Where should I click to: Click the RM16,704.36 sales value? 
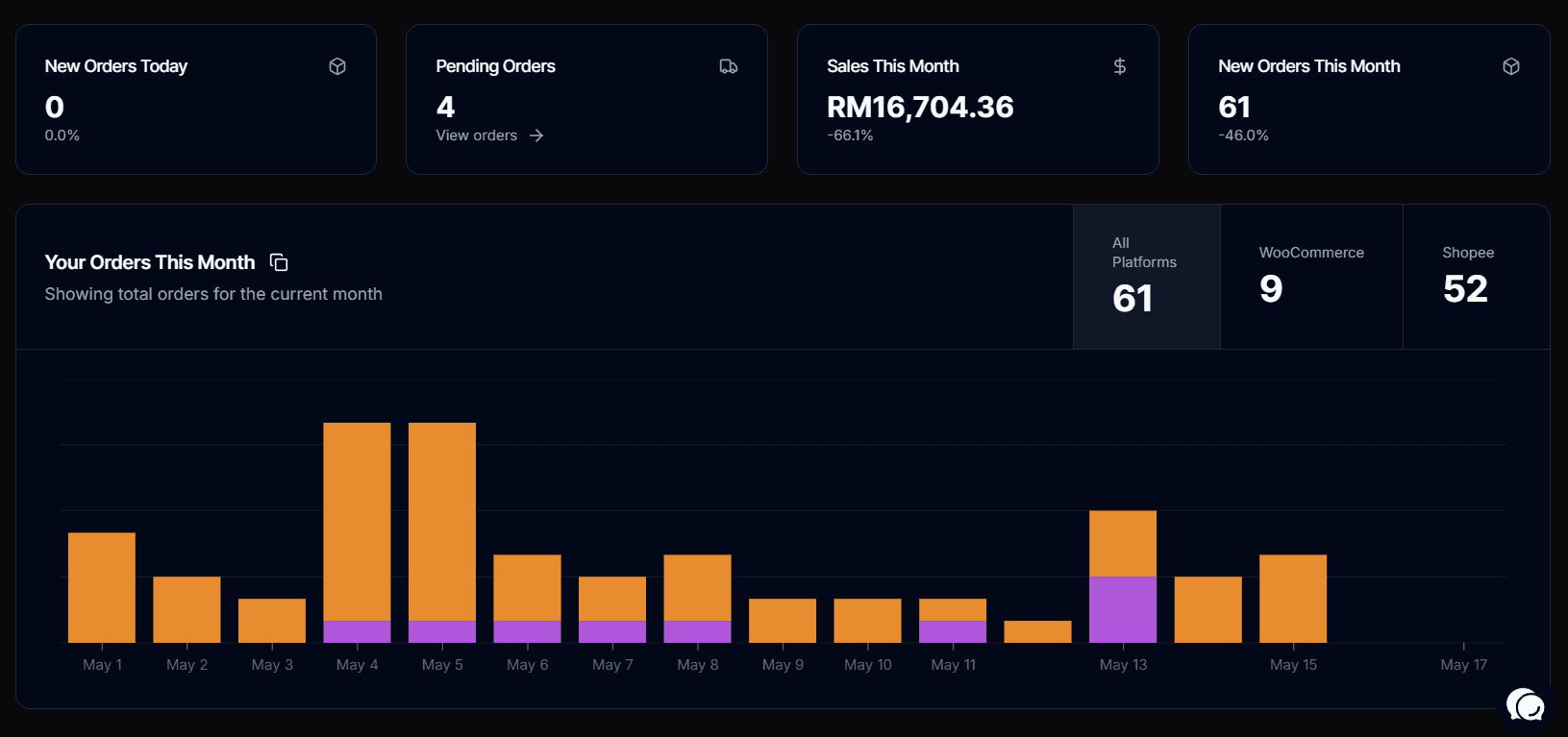[920, 107]
